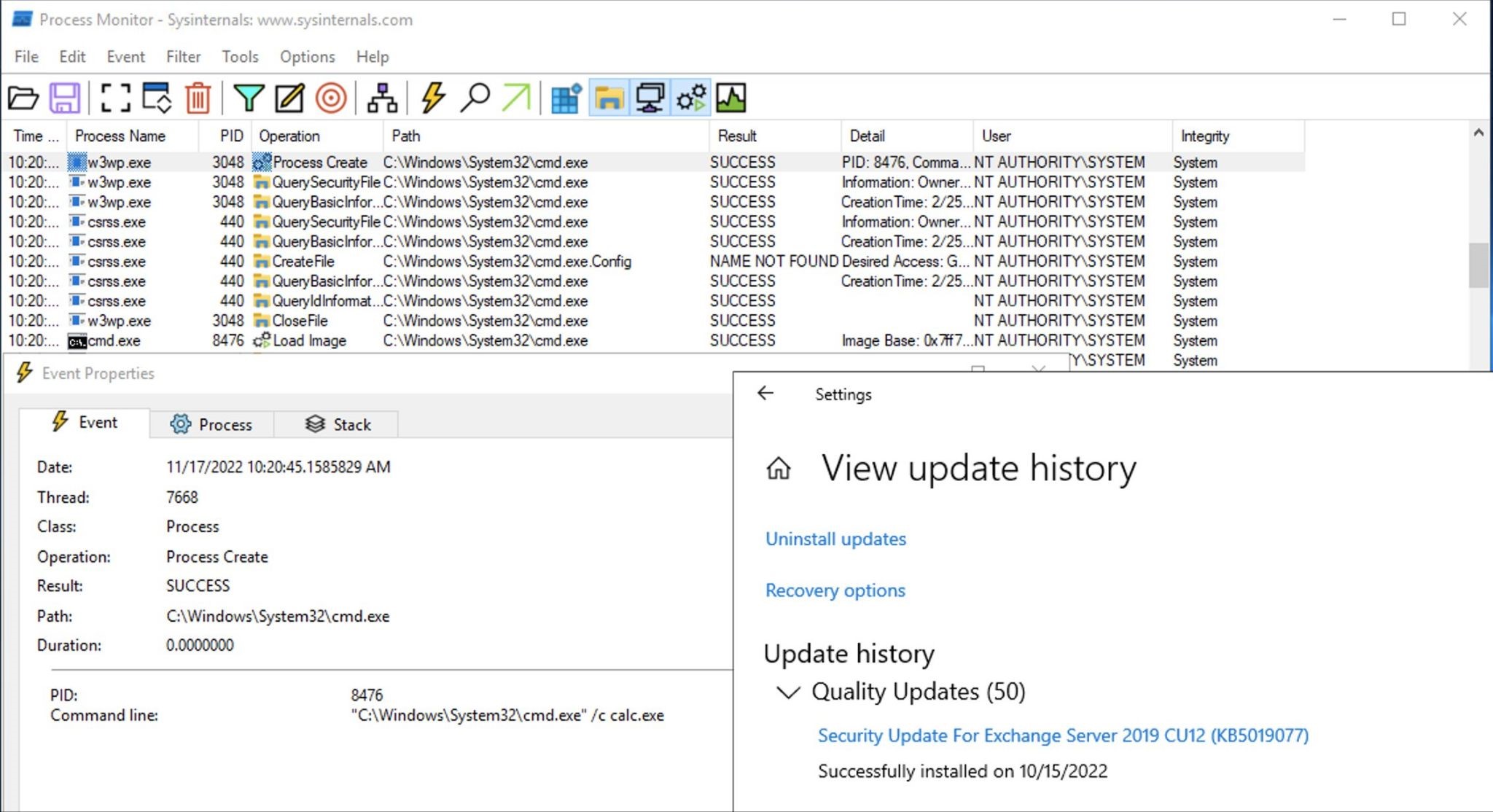Maximize the Process Monitor window
Screen dimensions: 1493x812
tap(1399, 20)
